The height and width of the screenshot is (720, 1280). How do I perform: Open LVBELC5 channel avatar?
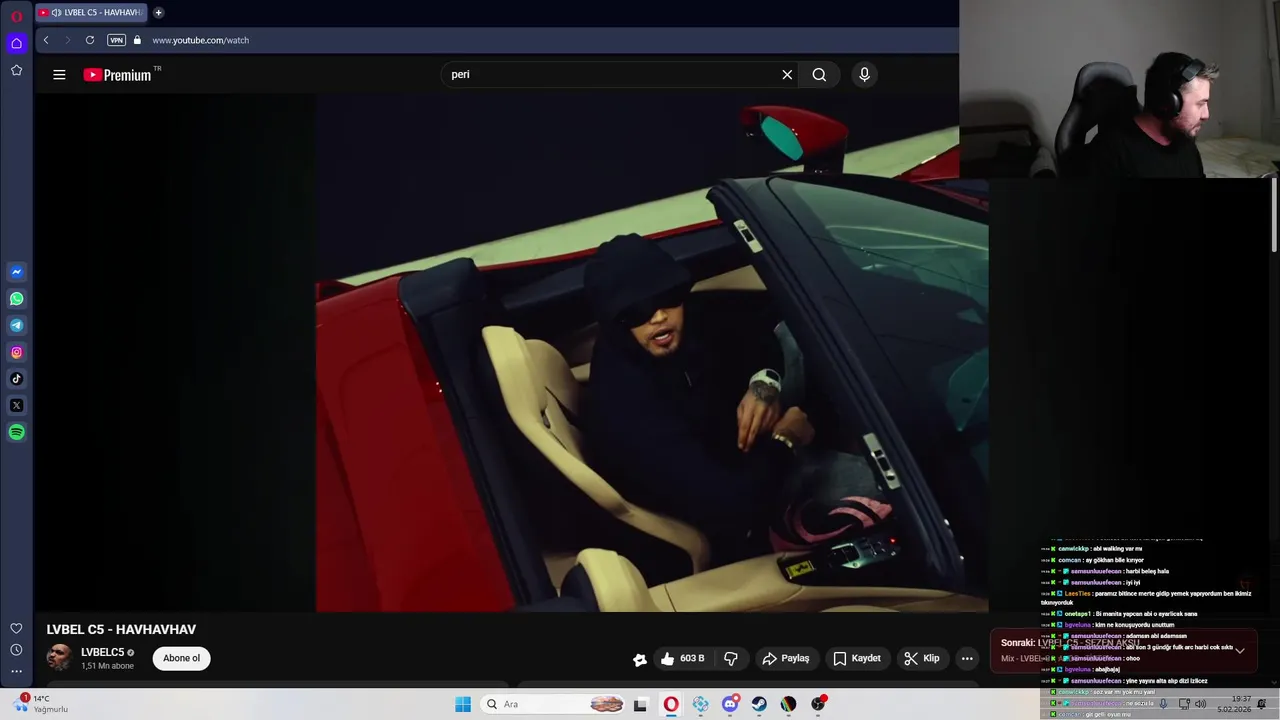coord(59,657)
